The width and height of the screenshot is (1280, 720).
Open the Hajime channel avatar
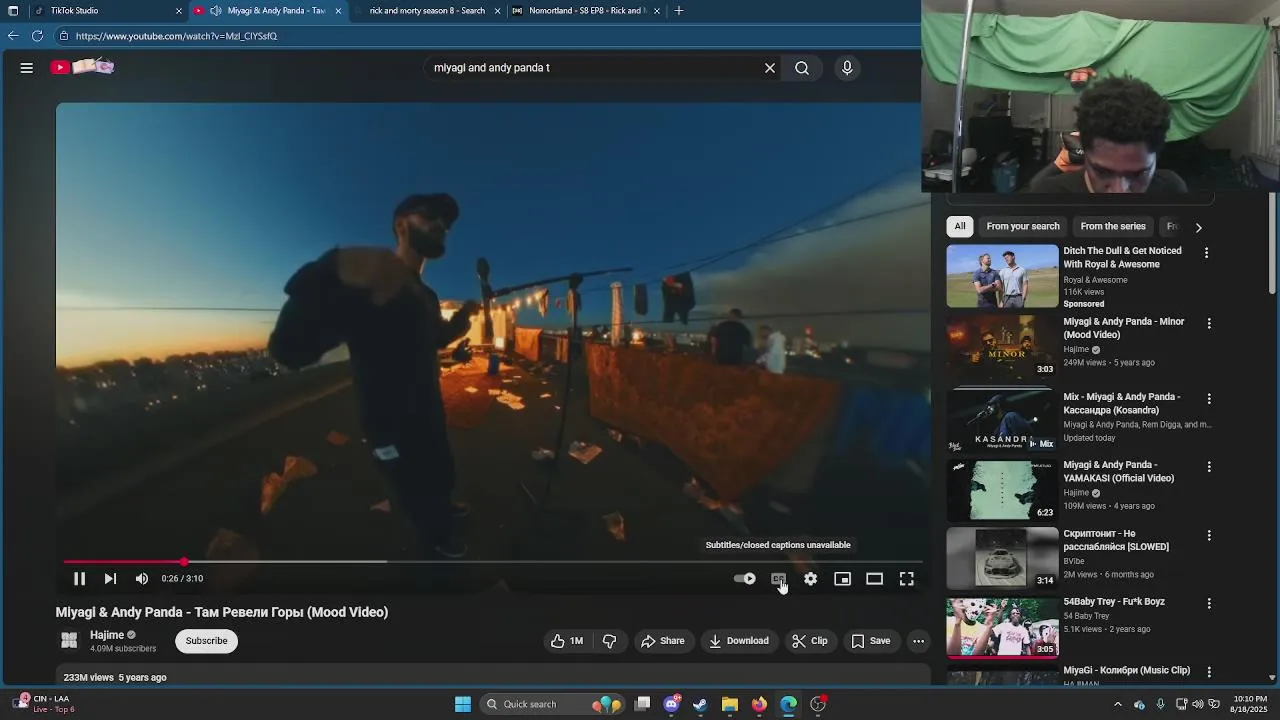point(69,641)
